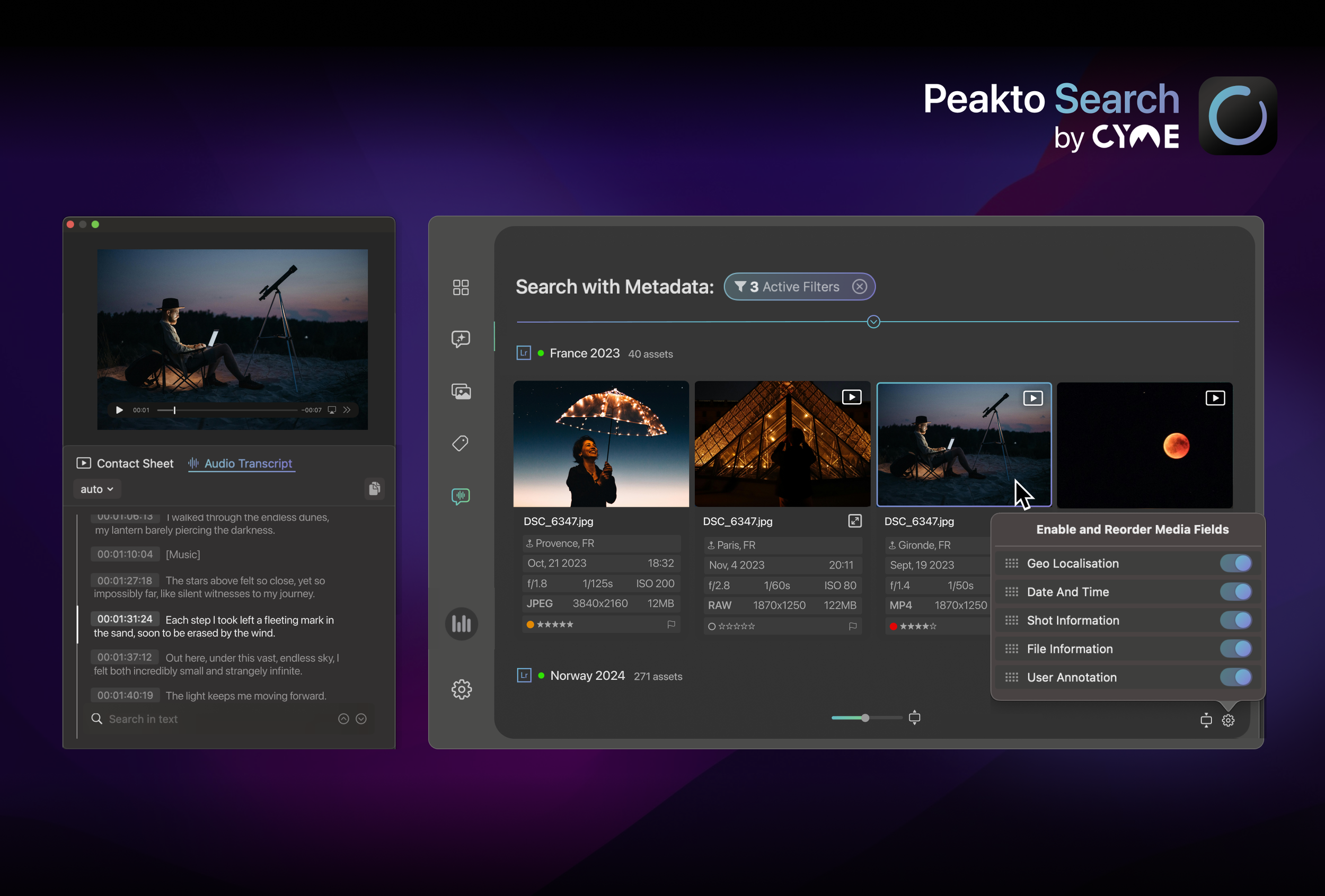Jump to next search match arrow
The image size is (1325, 896).
pos(361,718)
